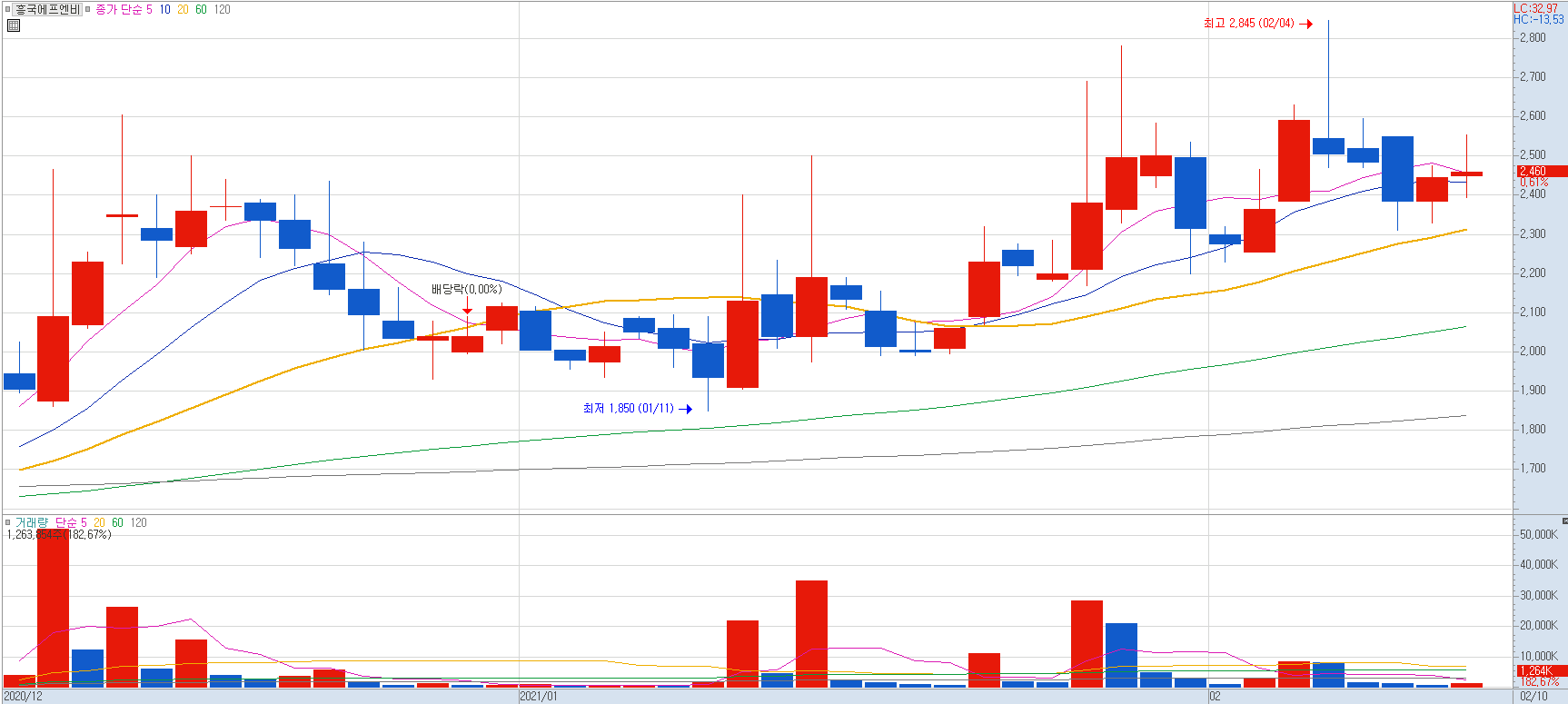Click the 1,264K volume tag on axis
Image resolution: width=1568 pixels, height=704 pixels.
[x=1542, y=671]
